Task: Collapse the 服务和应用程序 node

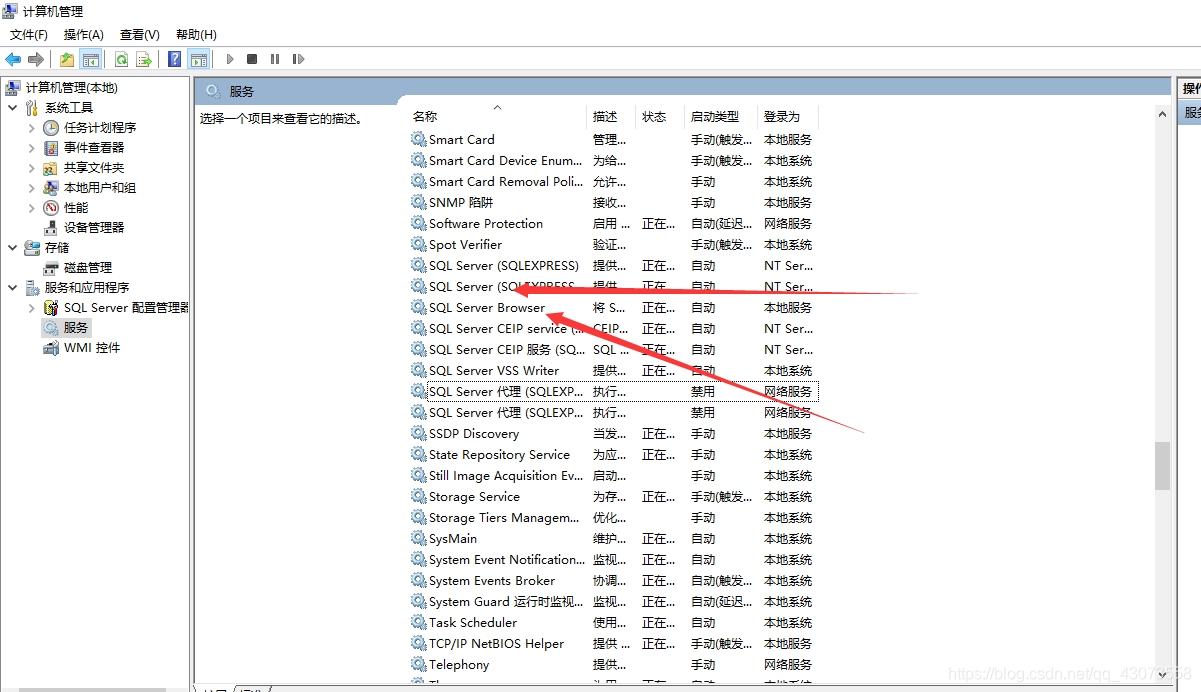Action: [x=12, y=287]
